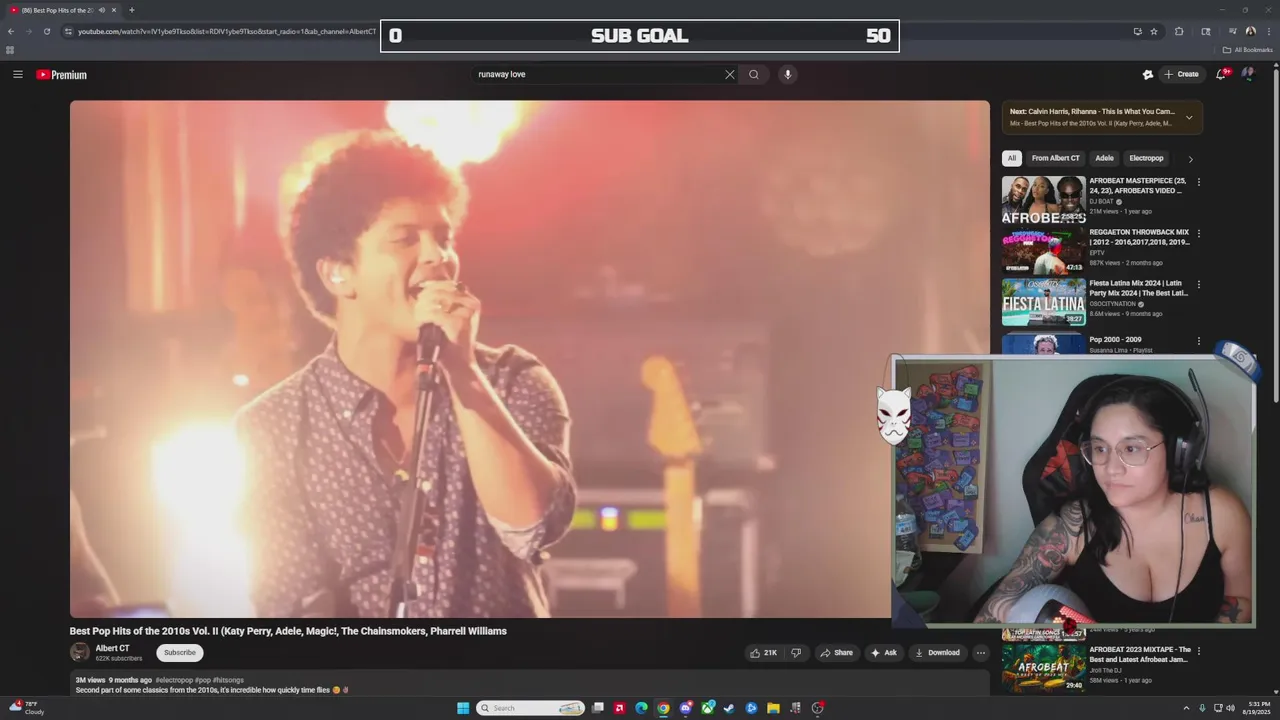Open AFROBEAT MASTERPIECE video thumbnail
Viewport: 1280px width, 720px height.
1044,200
